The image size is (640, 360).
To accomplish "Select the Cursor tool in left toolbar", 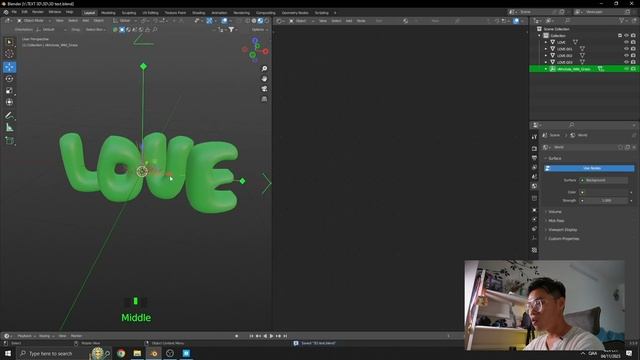I will (x=9, y=54).
